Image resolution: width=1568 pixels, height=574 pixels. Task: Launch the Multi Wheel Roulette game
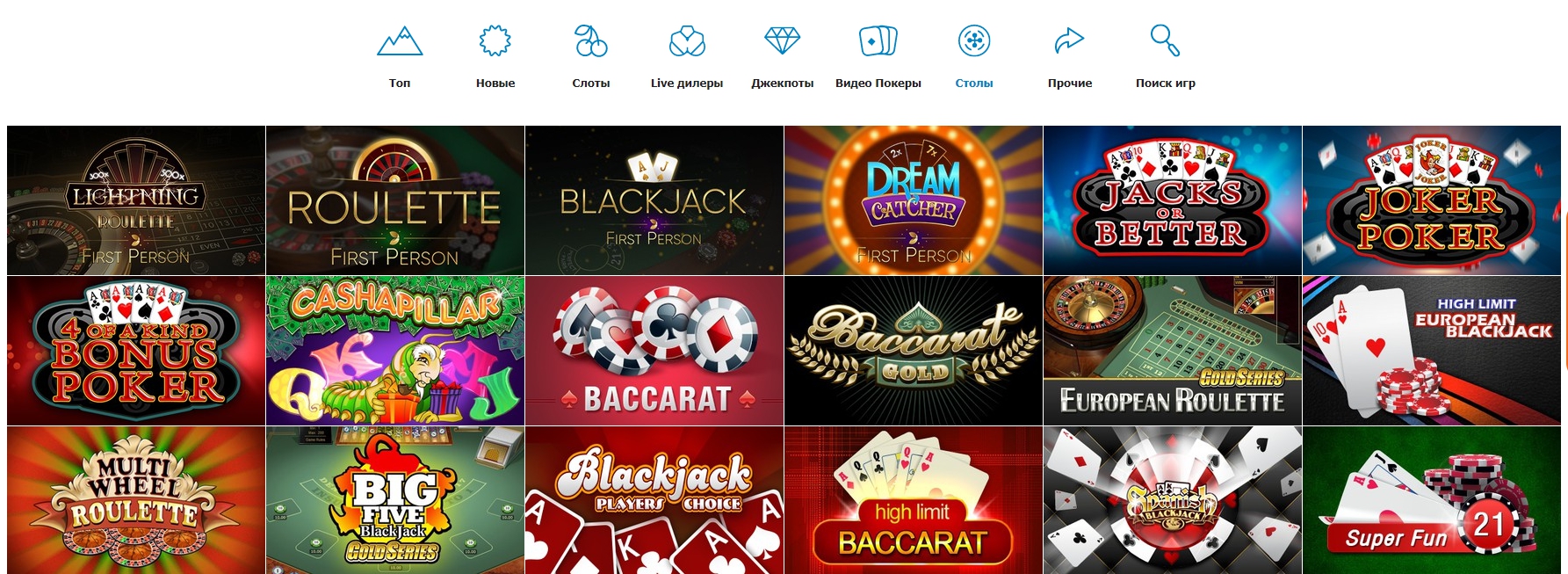point(136,500)
